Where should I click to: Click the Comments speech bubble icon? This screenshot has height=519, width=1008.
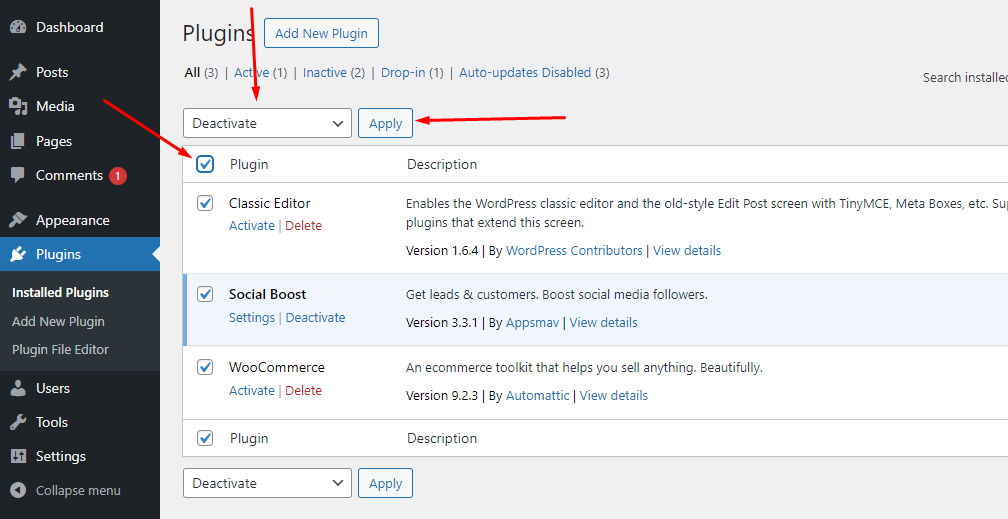pos(18,175)
